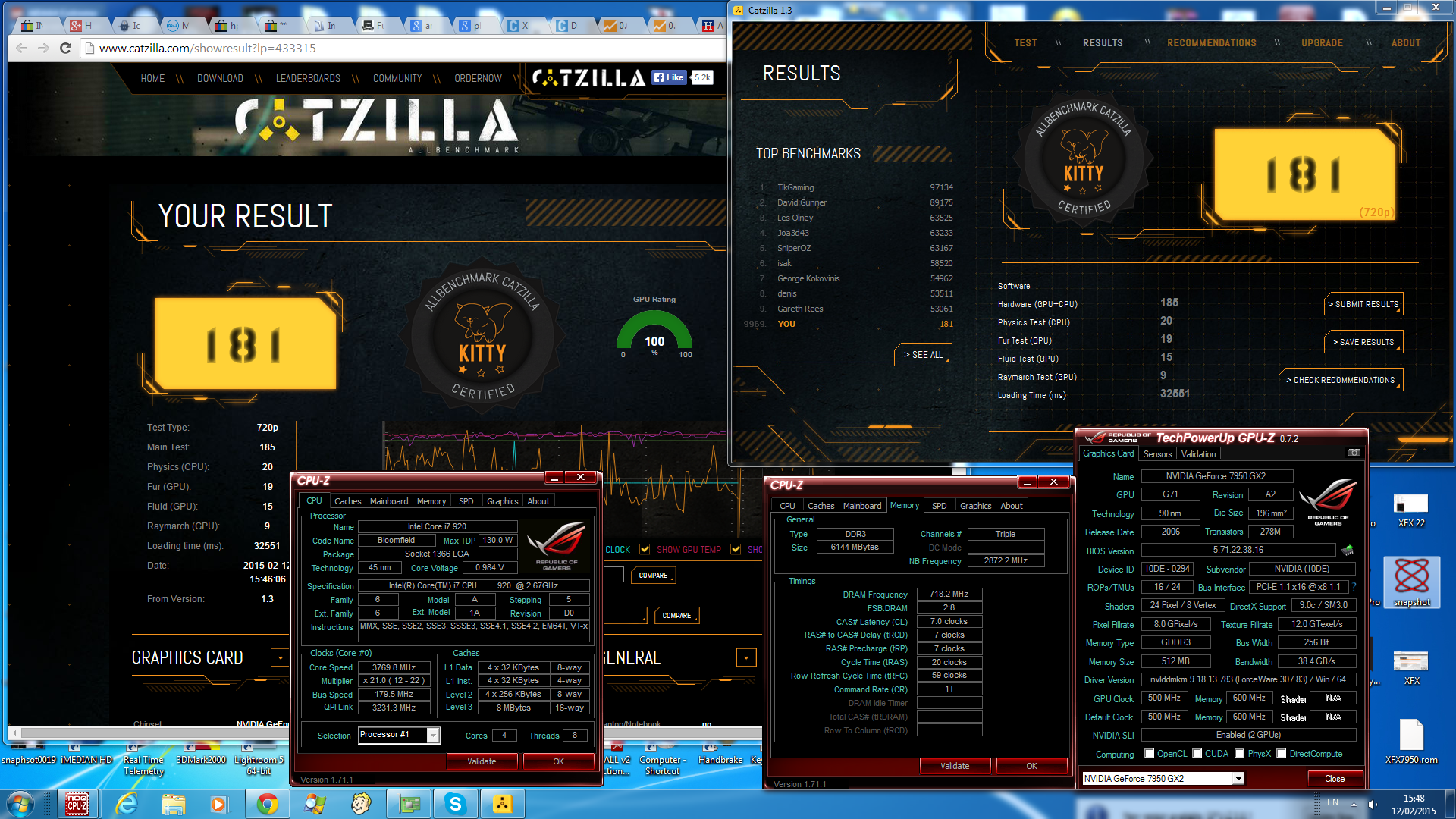Click the Close button in GPU-Z

[x=1335, y=779]
